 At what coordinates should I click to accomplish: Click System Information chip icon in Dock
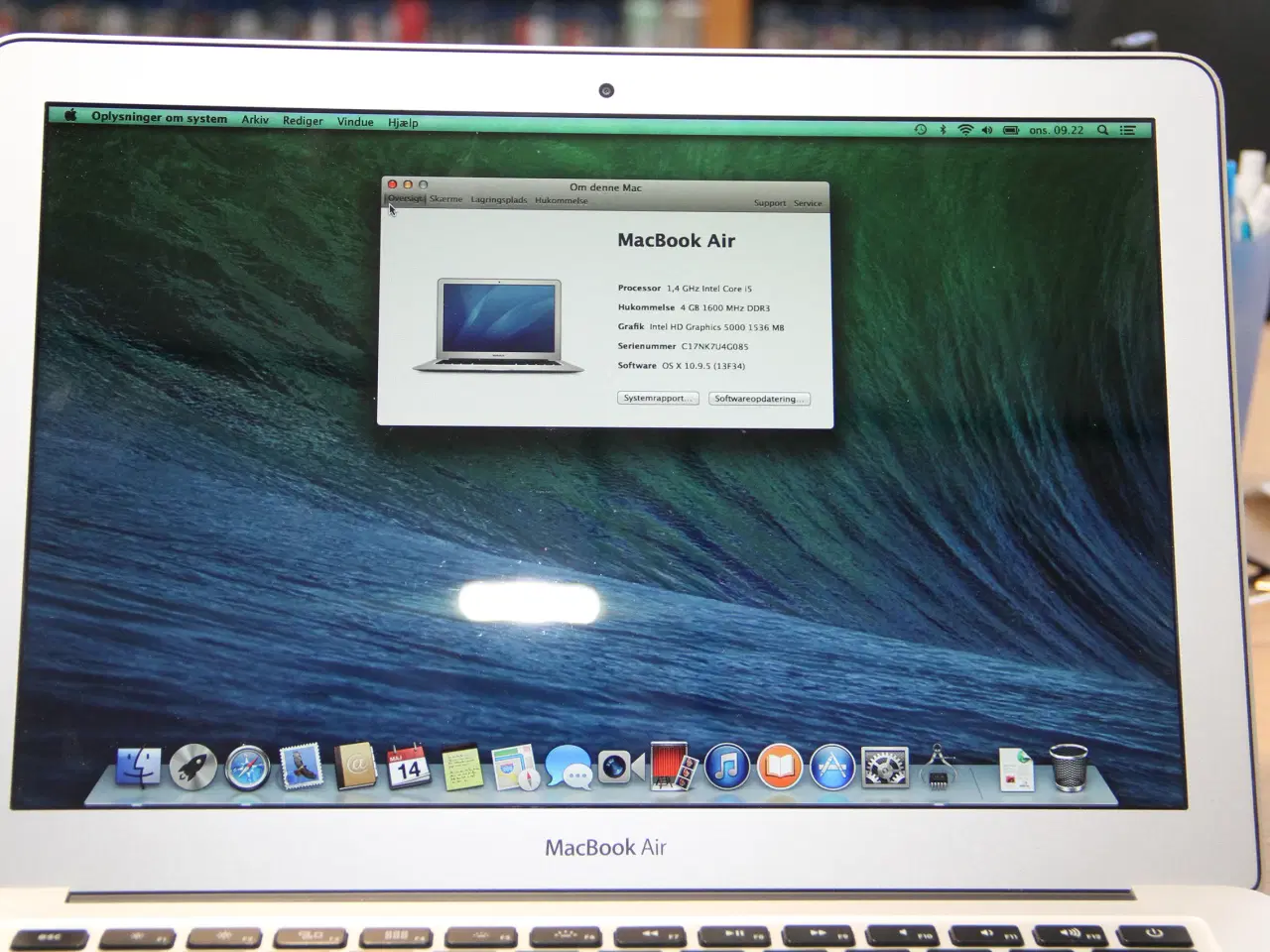938,768
